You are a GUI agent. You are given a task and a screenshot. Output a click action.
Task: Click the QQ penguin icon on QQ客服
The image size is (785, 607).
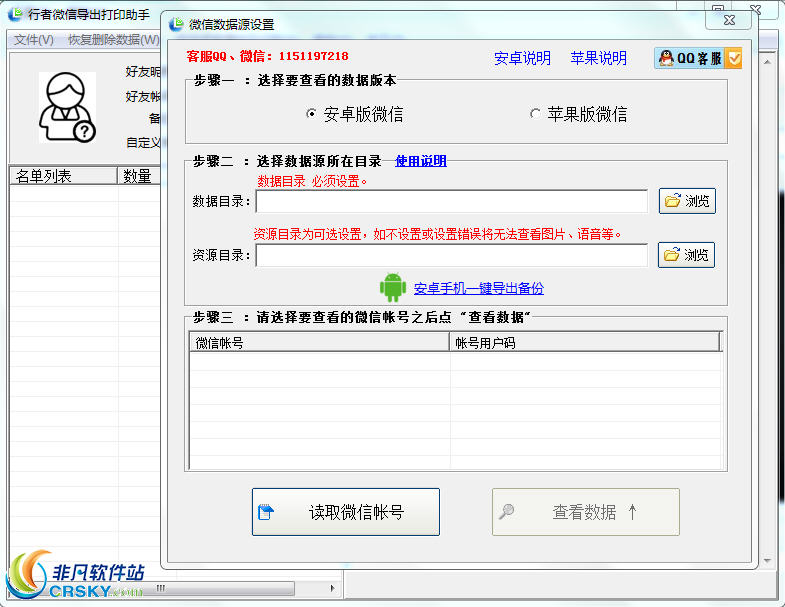click(x=666, y=58)
